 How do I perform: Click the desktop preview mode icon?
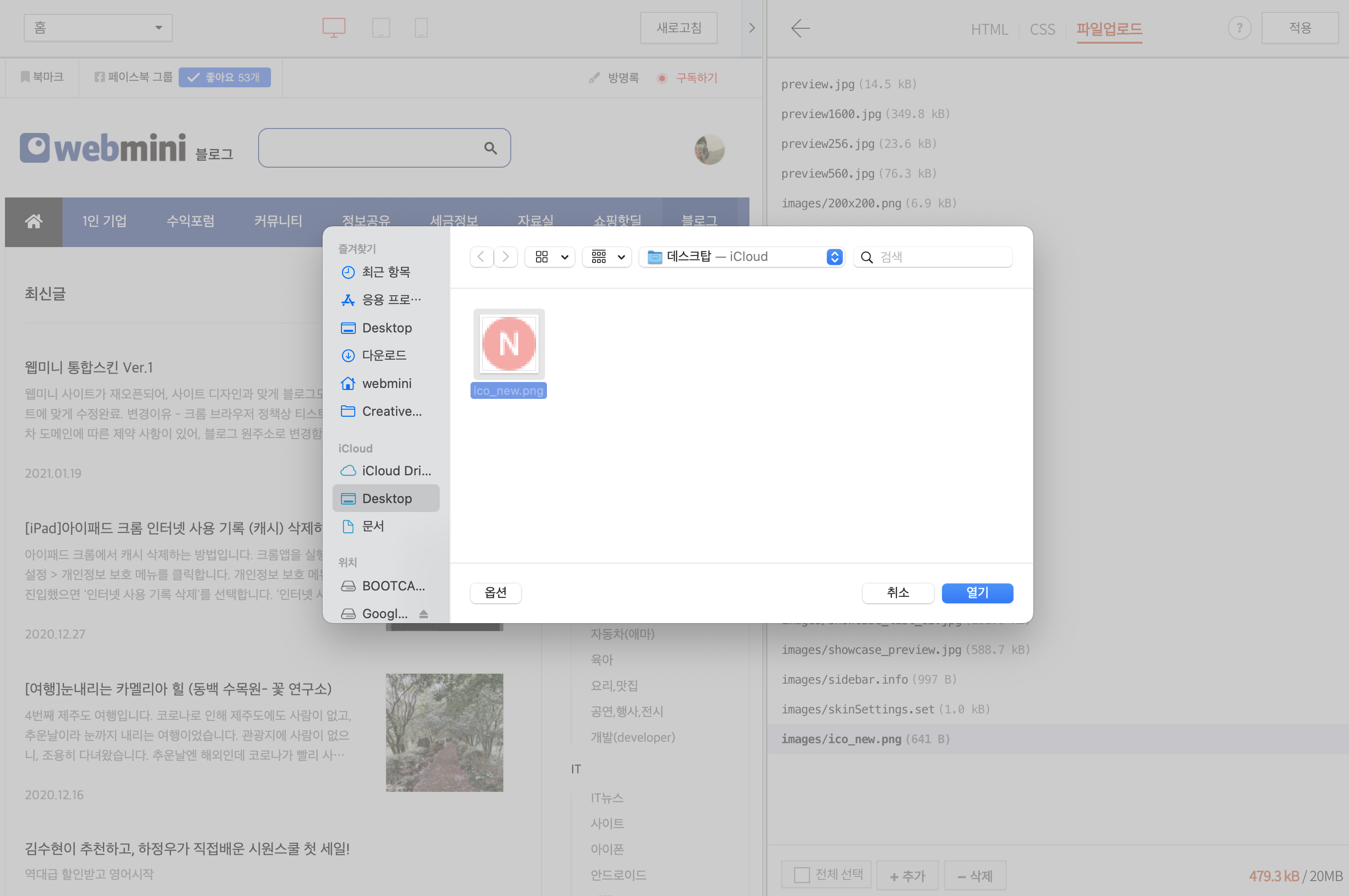coord(334,27)
